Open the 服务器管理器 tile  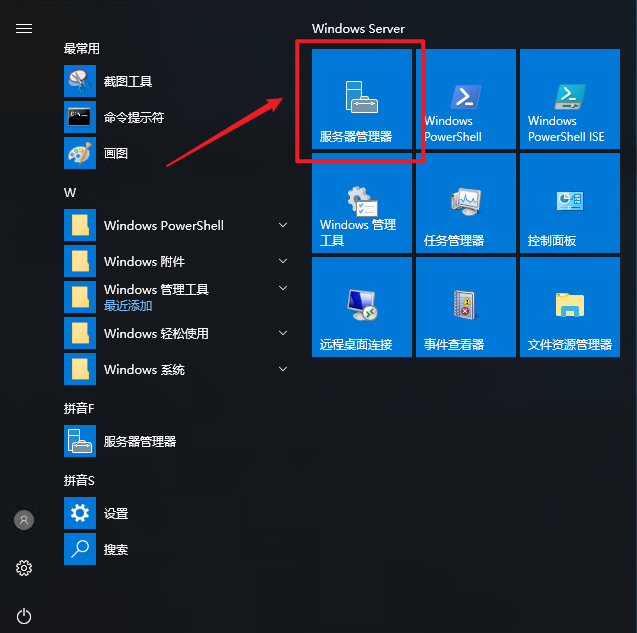[362, 99]
